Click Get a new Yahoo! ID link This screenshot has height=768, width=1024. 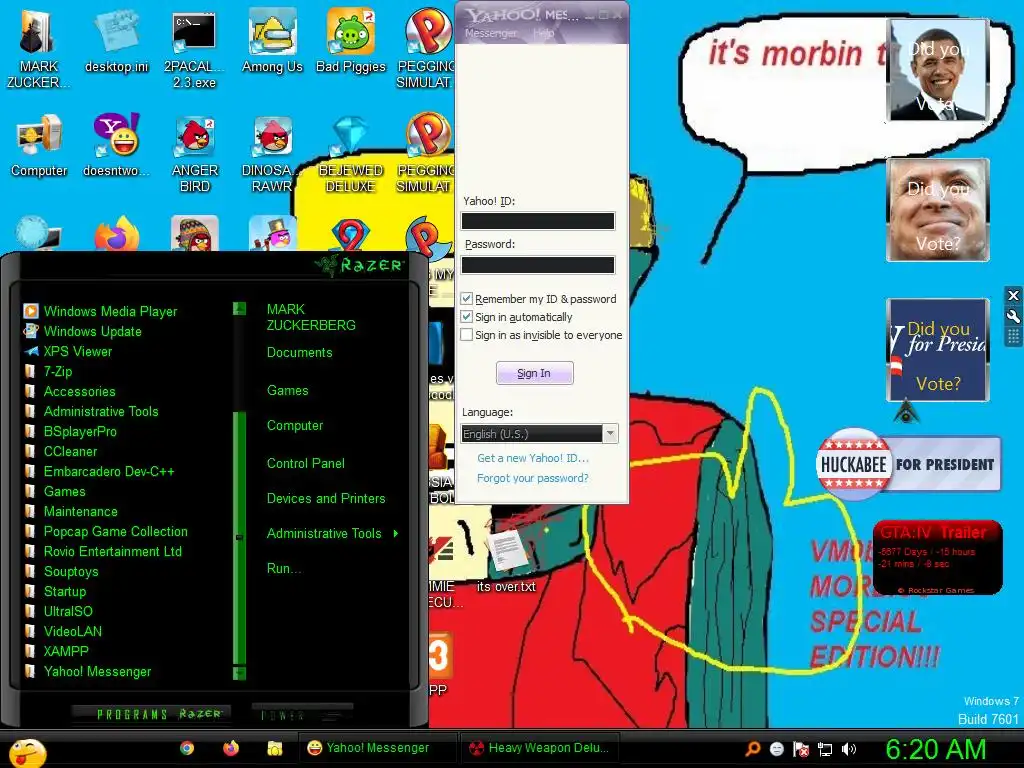tap(533, 458)
